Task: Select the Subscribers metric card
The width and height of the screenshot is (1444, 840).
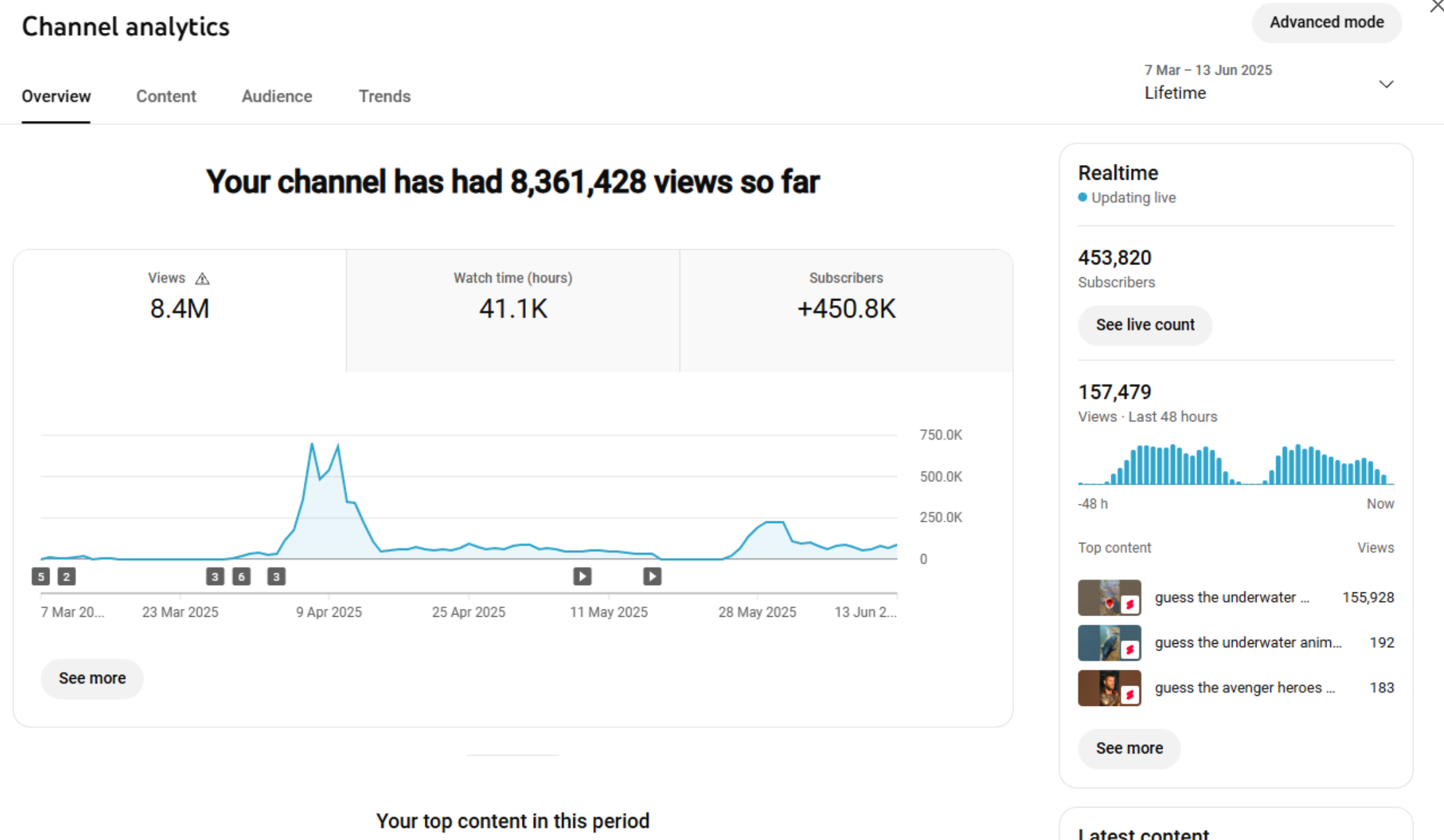Action: [x=846, y=310]
